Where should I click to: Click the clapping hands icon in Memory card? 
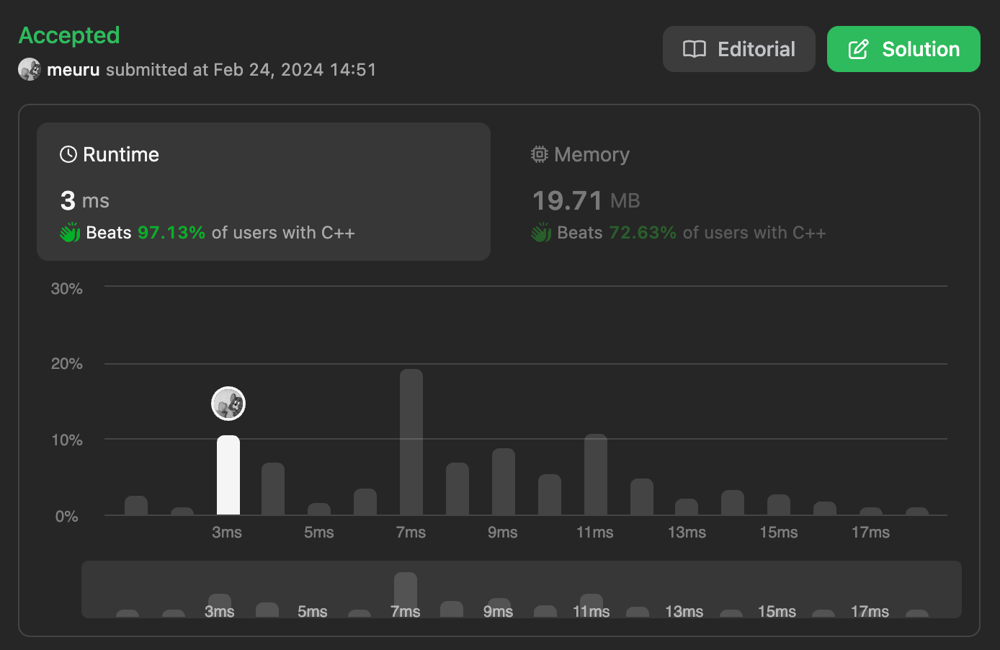point(541,233)
